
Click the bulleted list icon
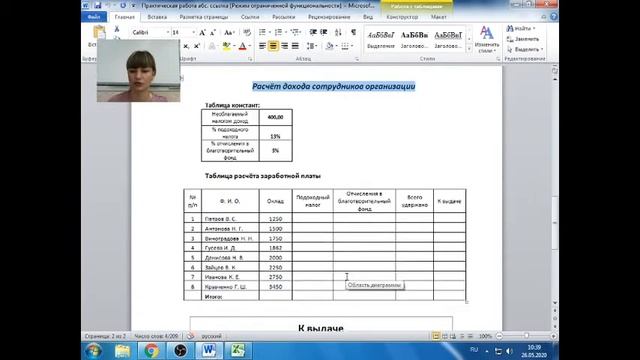tap(262, 32)
